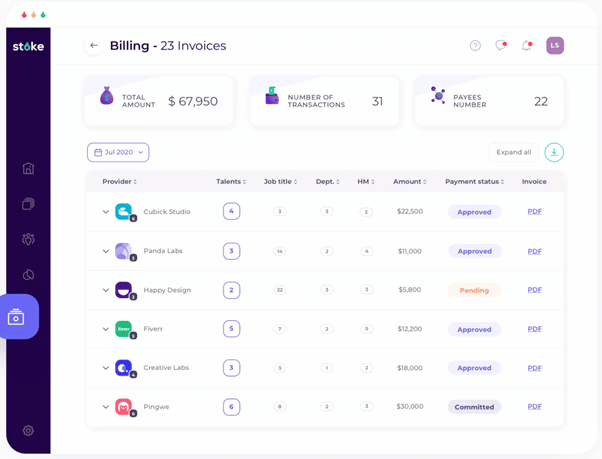Select the billing wallet icon in sidebar
This screenshot has height=459, width=602.
(x=17, y=317)
